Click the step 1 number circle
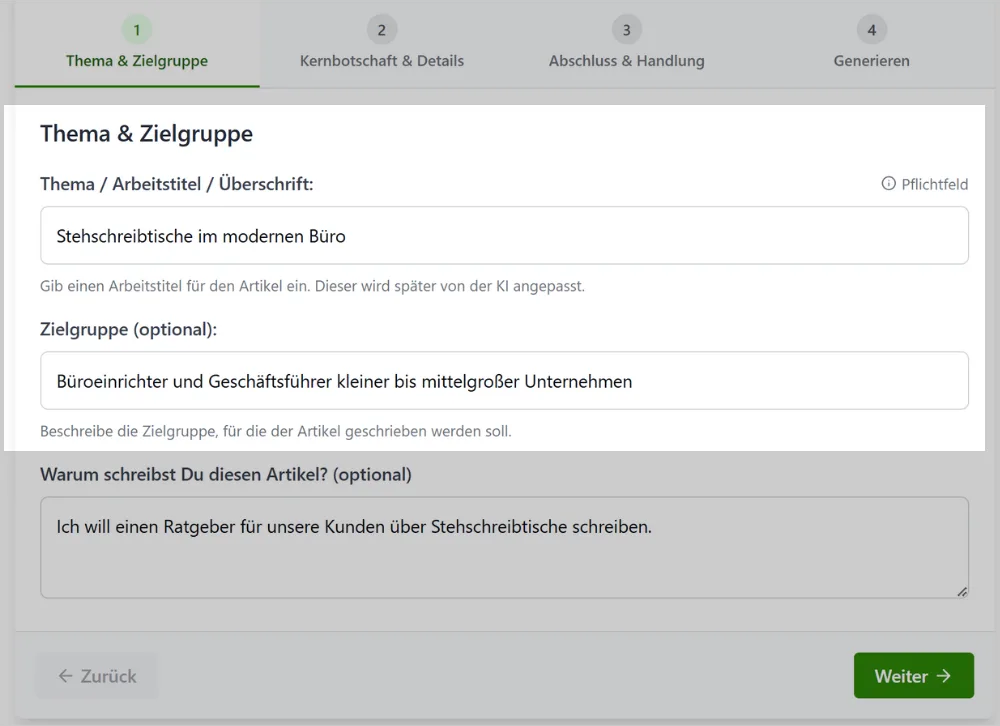The image size is (1000, 726). click(x=136, y=29)
